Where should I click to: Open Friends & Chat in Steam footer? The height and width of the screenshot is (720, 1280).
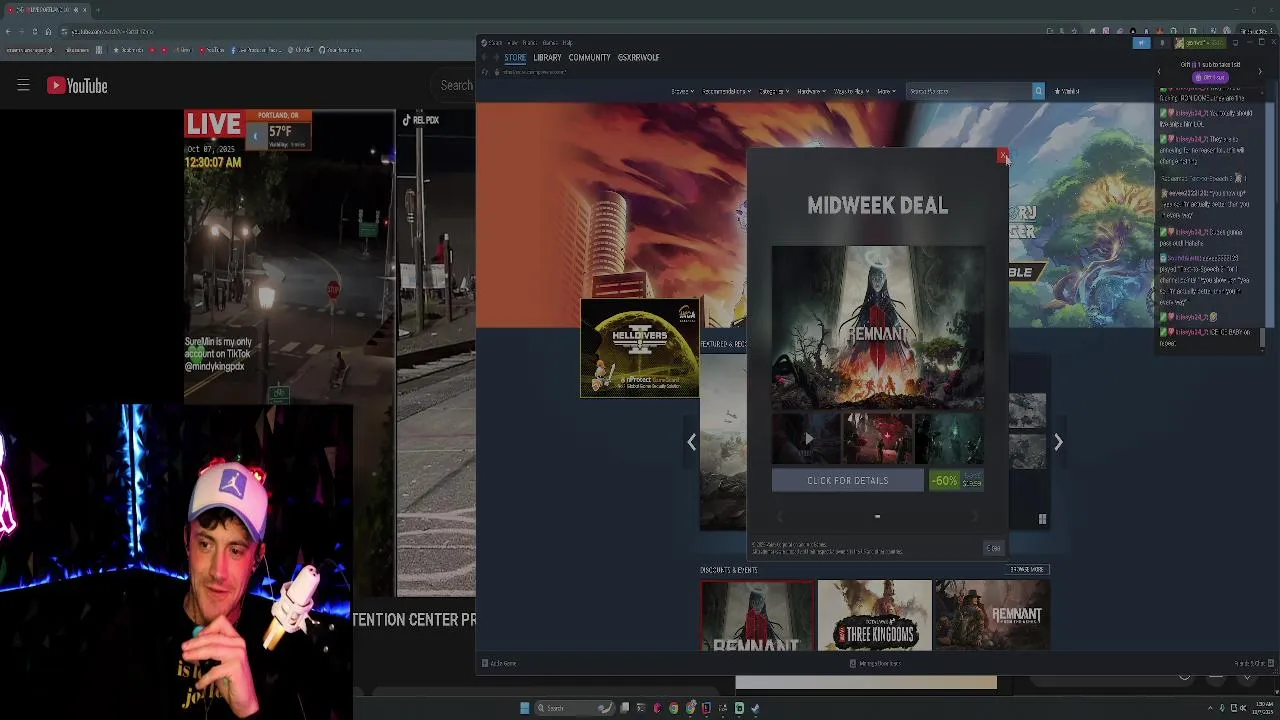coord(1254,663)
